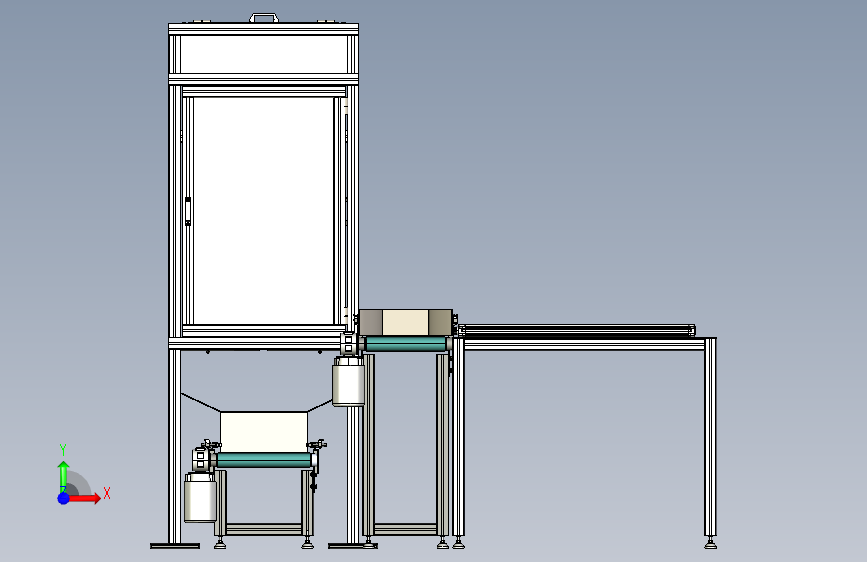Select the upper white header panel of cabinet
This screenshot has width=867, height=562.
[264, 54]
